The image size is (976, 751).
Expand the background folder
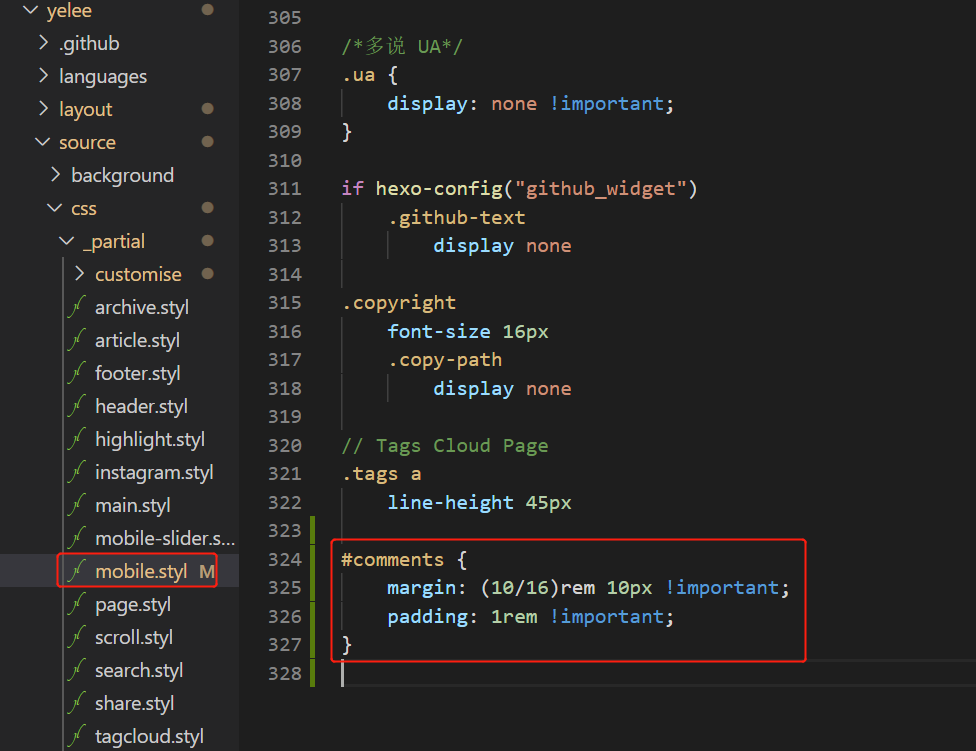coord(55,176)
